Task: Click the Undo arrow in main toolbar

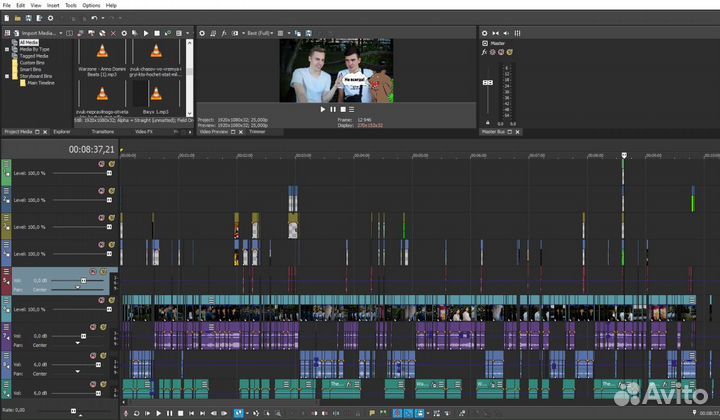Action: coord(95,18)
